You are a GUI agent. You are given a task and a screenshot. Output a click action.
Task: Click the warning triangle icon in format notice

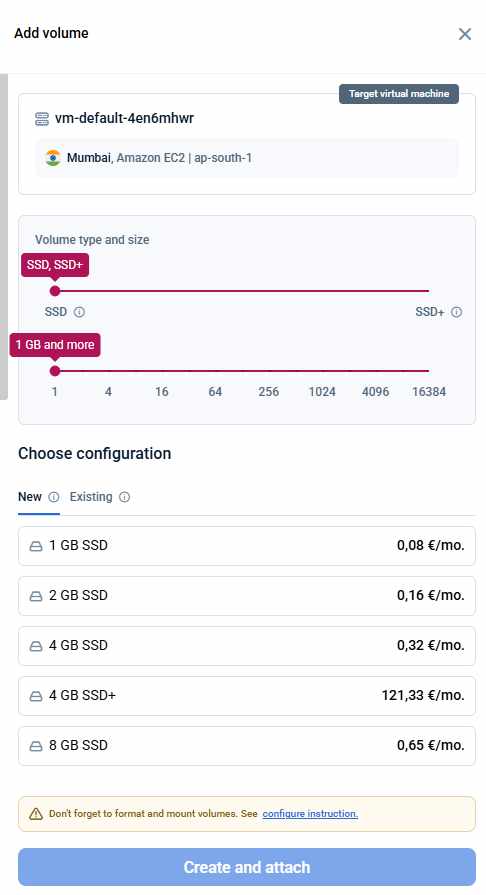click(x=36, y=814)
